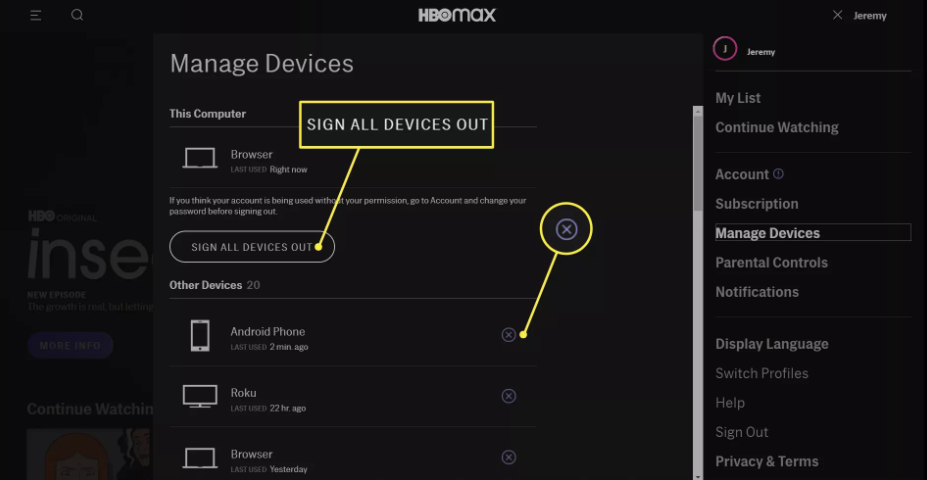Screen dimensions: 927x480
Task: Click the Roku device name
Action: click(243, 393)
